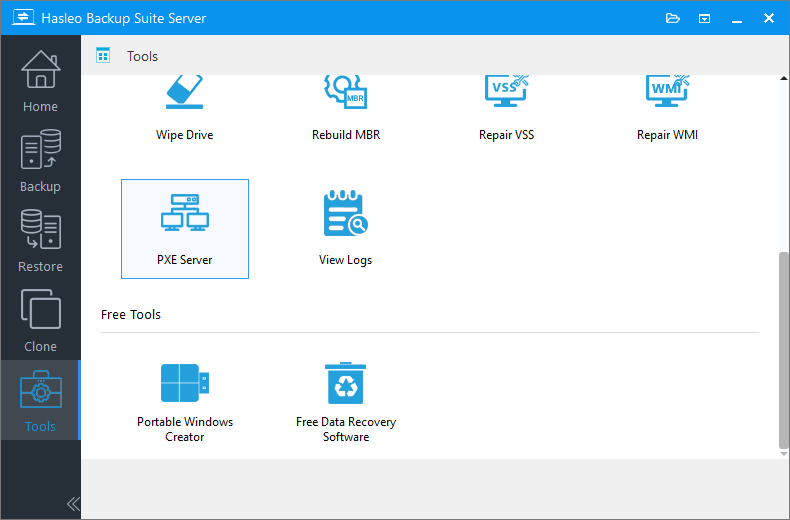Open the Restore section
The image size is (790, 520).
(x=40, y=240)
